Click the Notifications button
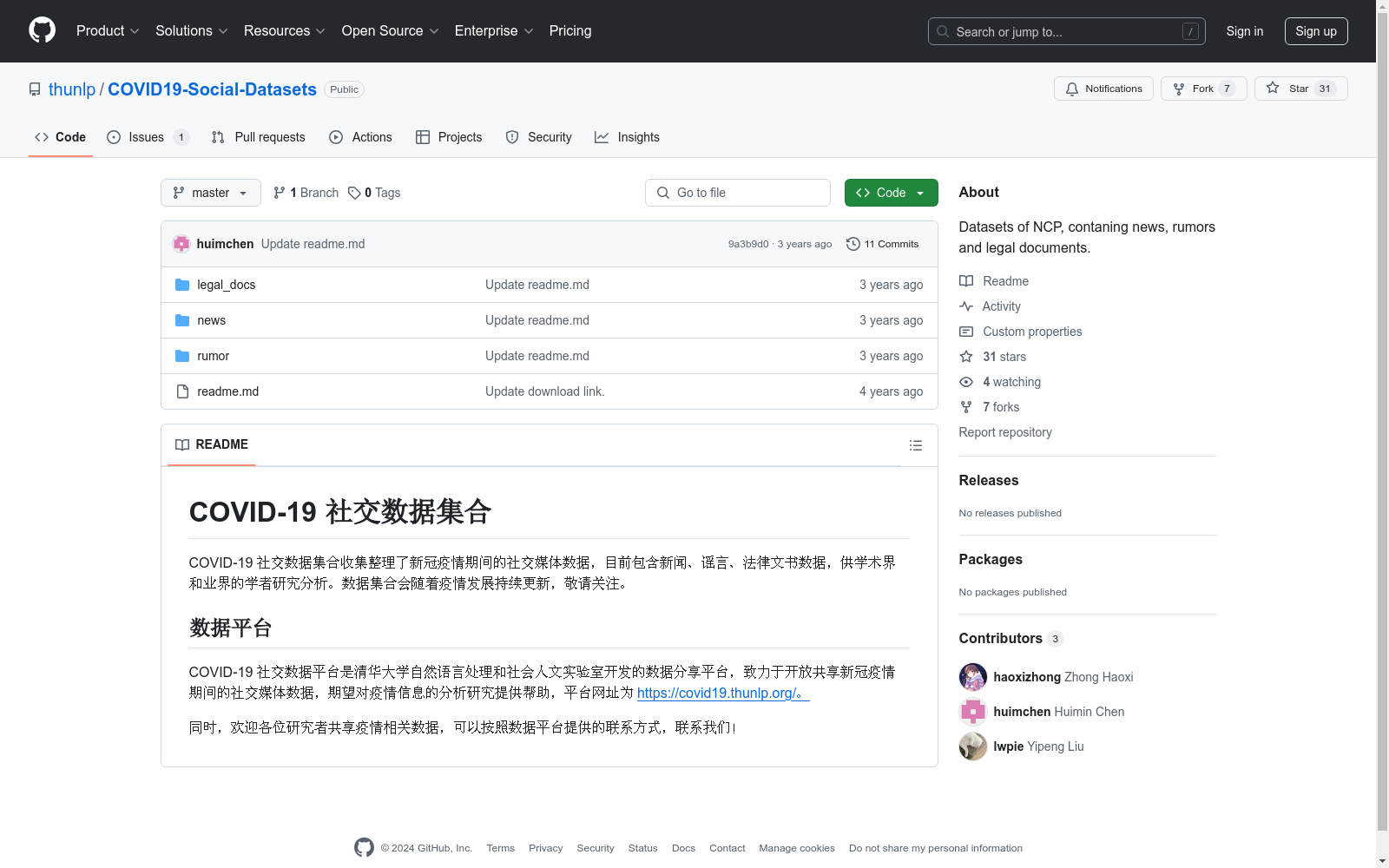The width and height of the screenshot is (1389, 868). point(1103,89)
